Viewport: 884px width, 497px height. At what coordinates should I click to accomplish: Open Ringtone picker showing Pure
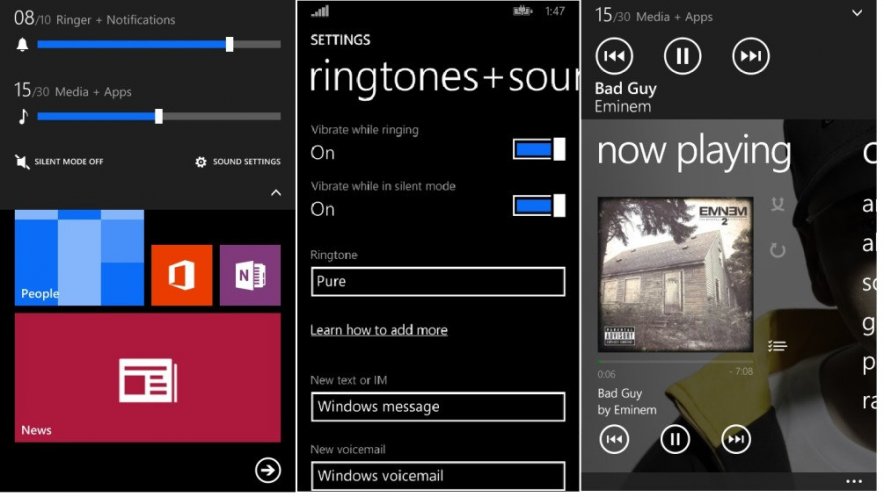[438, 281]
